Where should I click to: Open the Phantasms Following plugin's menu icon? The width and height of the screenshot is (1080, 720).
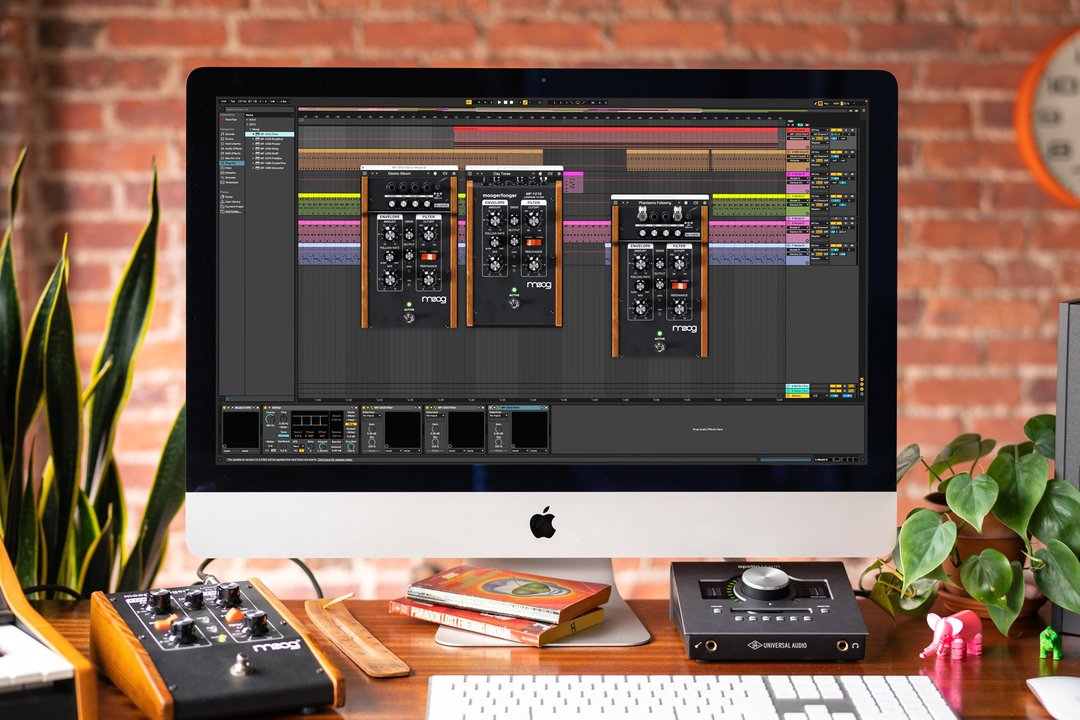pos(616,203)
